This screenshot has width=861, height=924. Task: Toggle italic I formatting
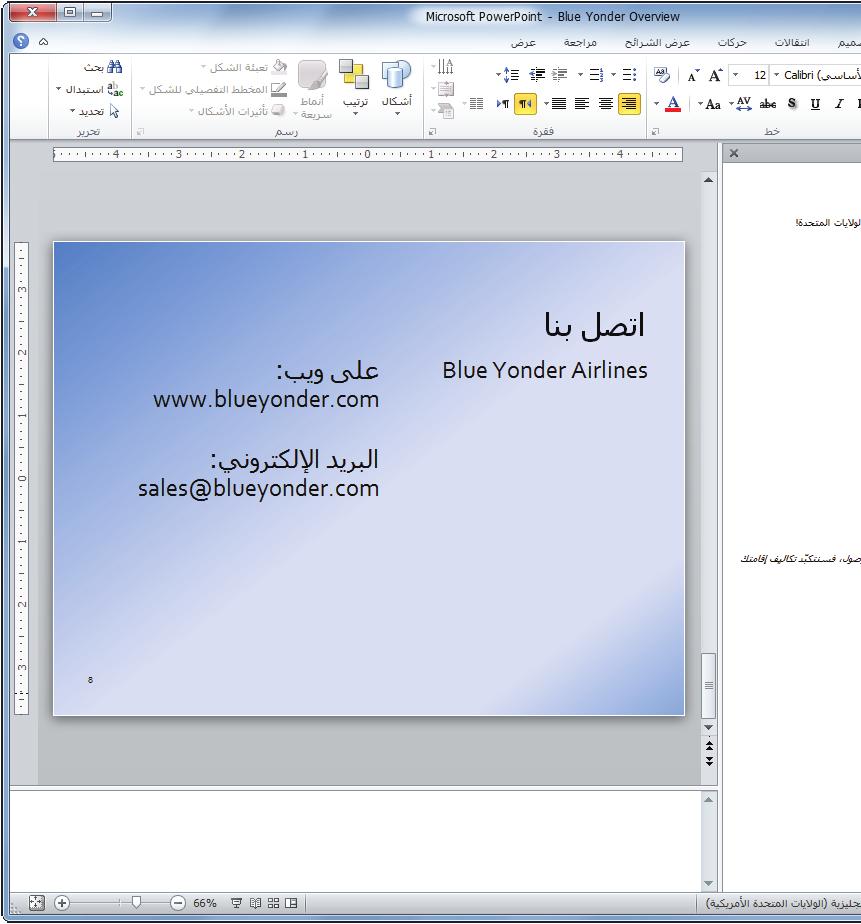838,104
